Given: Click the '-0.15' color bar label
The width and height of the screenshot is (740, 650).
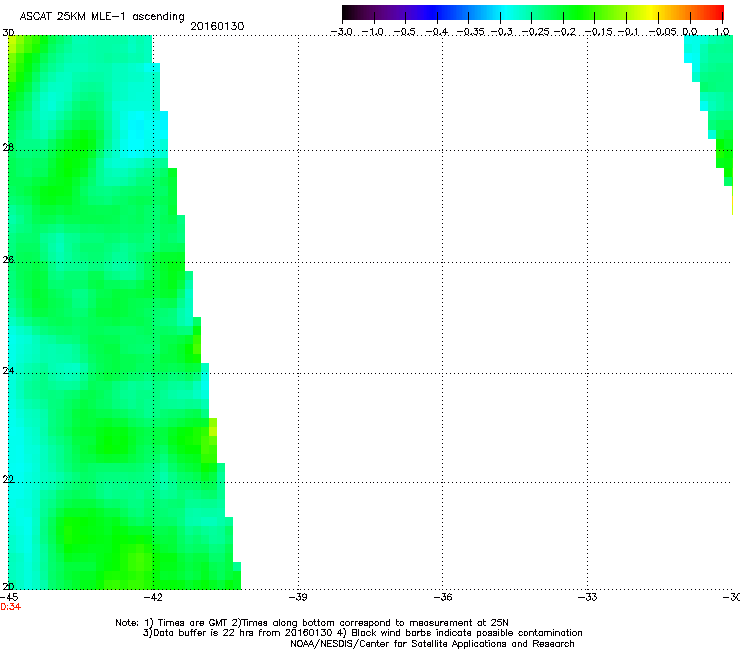Looking at the screenshot, I should tap(598, 32).
